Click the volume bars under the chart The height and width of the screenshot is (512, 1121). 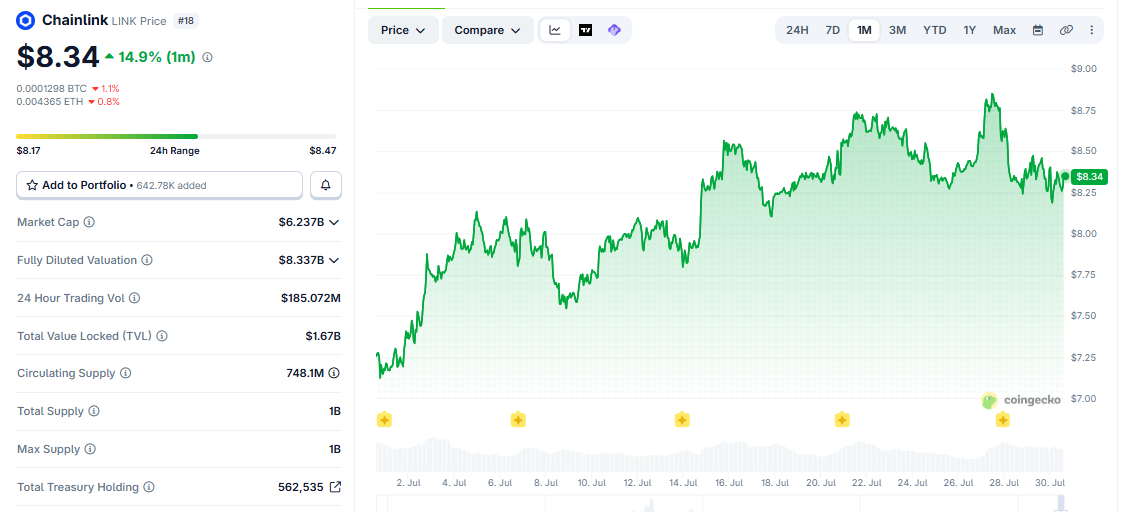tap(720, 455)
